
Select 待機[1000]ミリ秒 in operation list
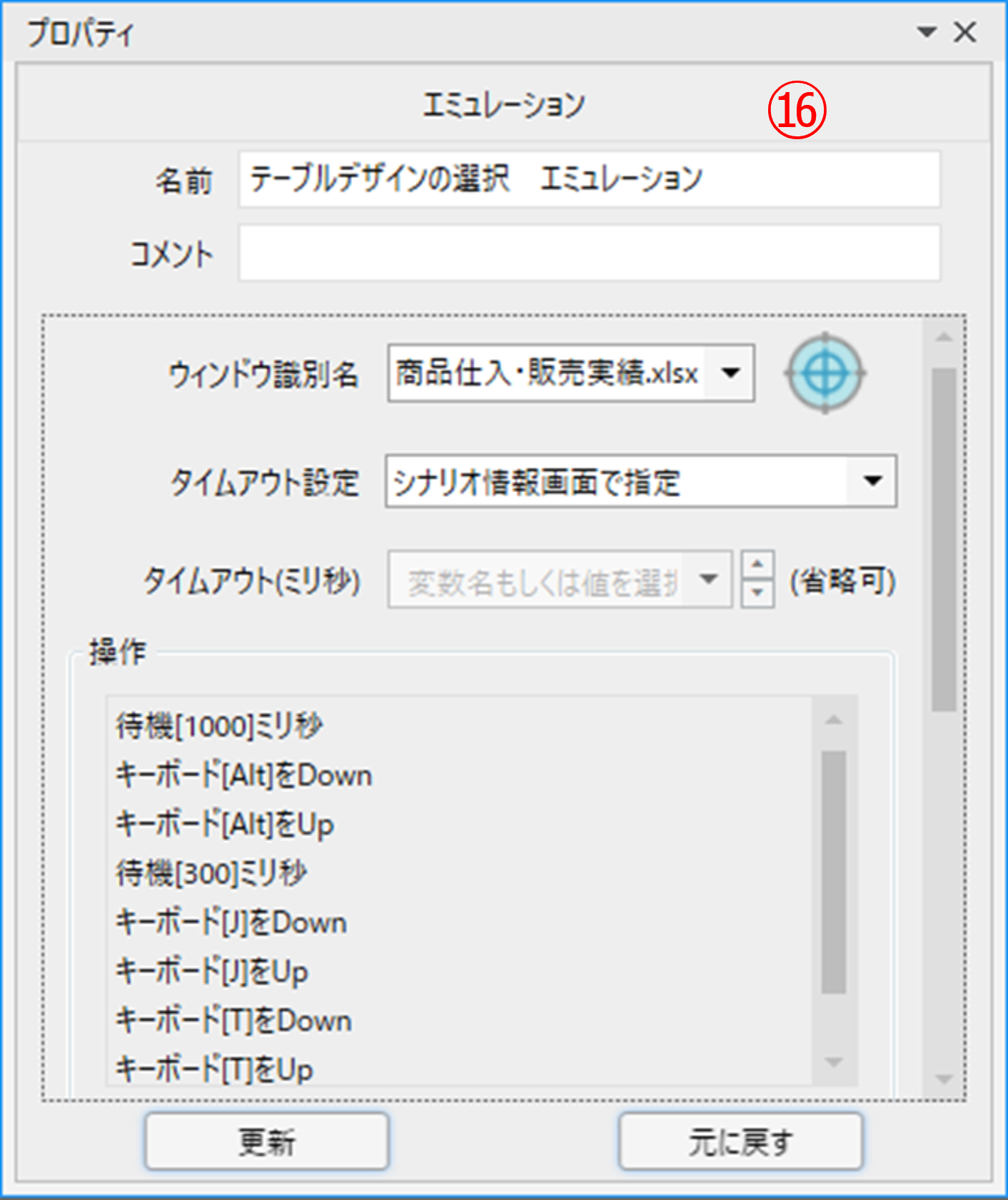pos(220,726)
